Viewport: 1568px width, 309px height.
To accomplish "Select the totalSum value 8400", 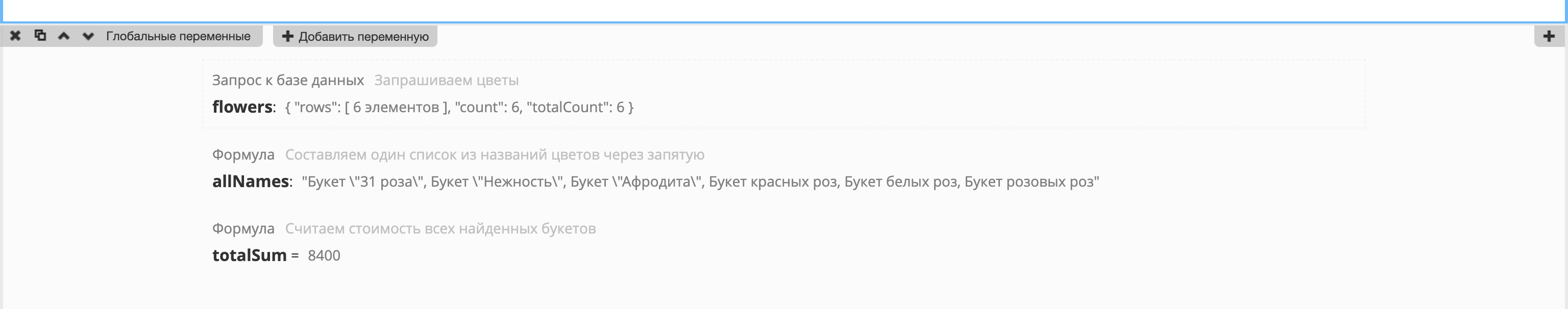I will (x=324, y=255).
